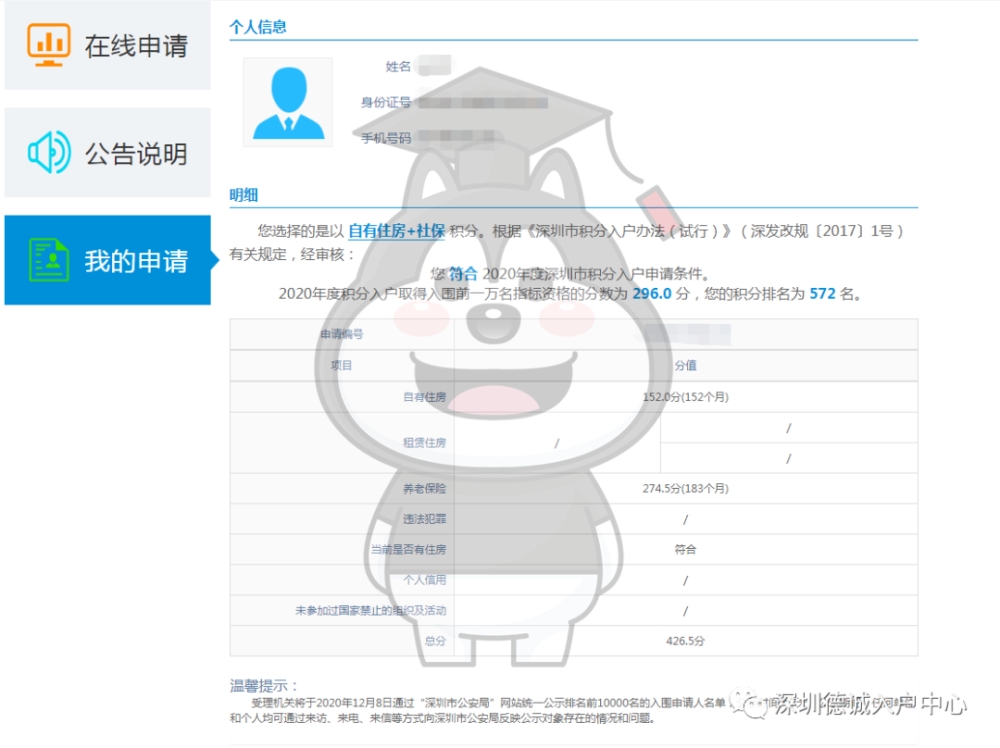Select the 姓名 label

pyautogui.click(x=398, y=66)
